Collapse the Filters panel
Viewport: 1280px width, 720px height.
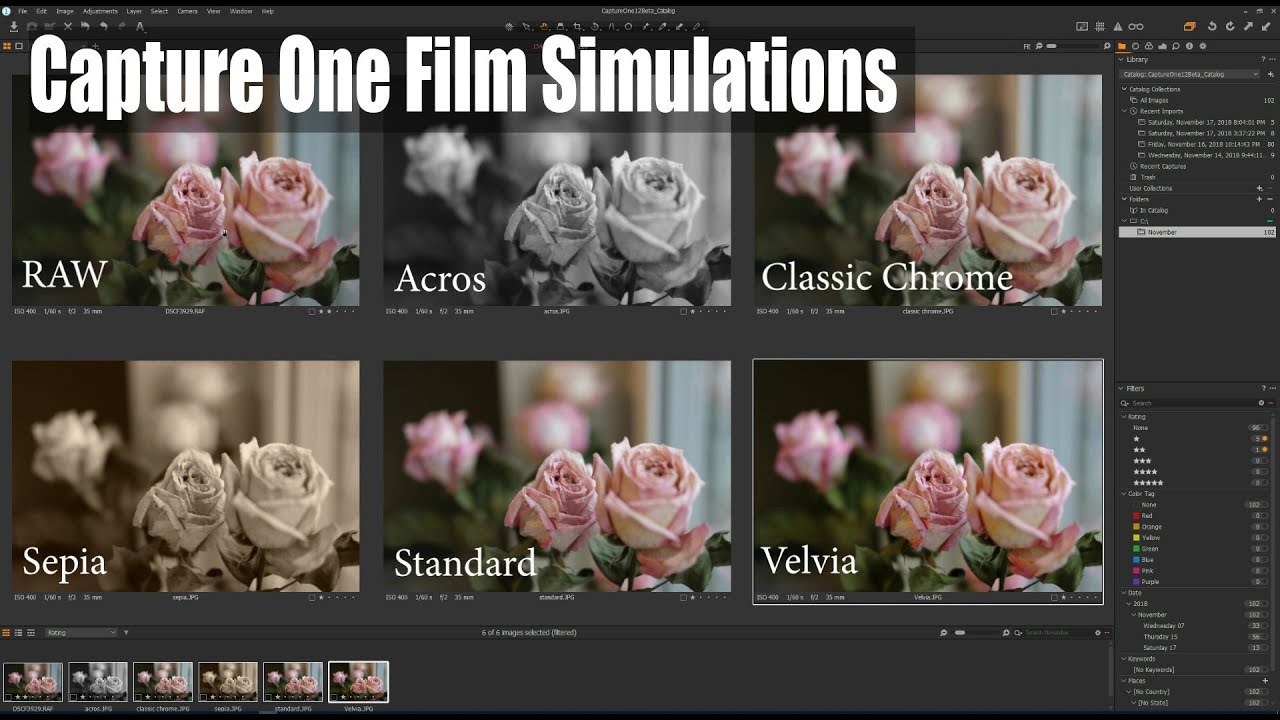tap(1122, 388)
